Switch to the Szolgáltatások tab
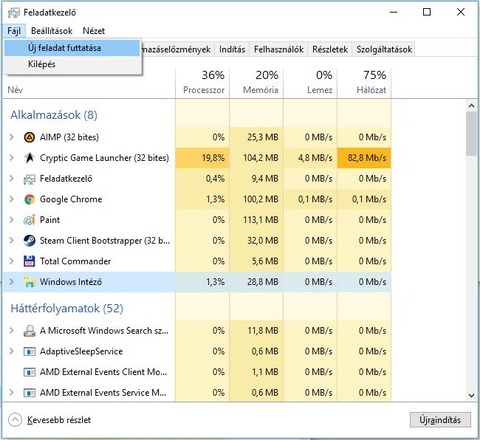The width and height of the screenshot is (480, 440). pyautogui.click(x=384, y=50)
